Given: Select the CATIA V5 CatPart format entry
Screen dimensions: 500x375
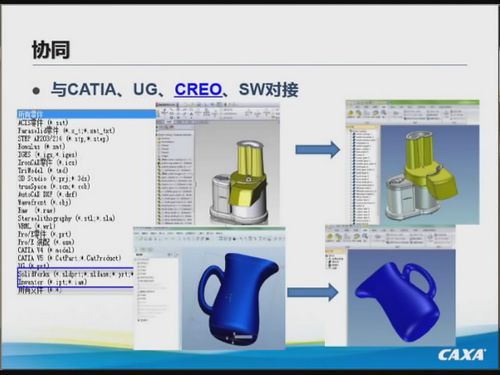Looking at the screenshot, I should tap(69, 258).
